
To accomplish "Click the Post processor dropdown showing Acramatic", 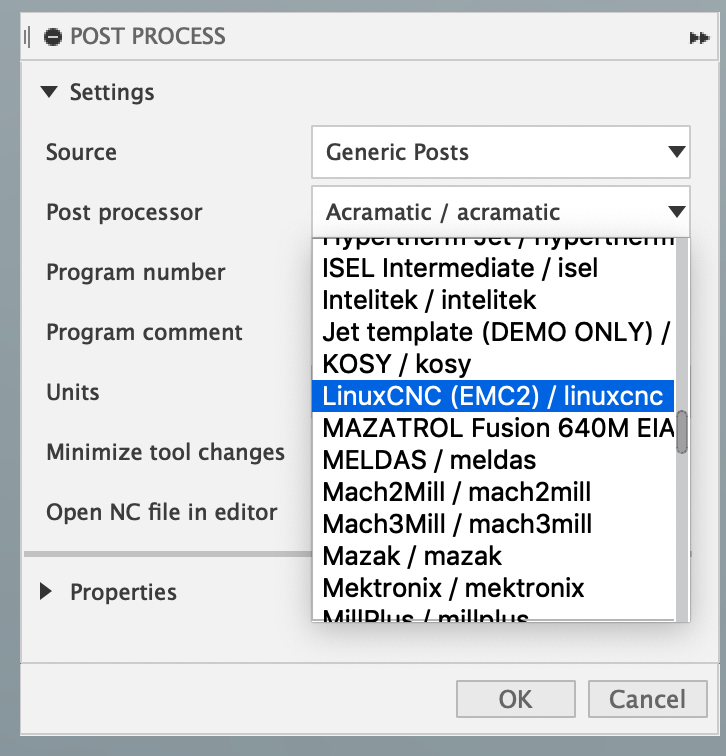I will click(x=500, y=212).
